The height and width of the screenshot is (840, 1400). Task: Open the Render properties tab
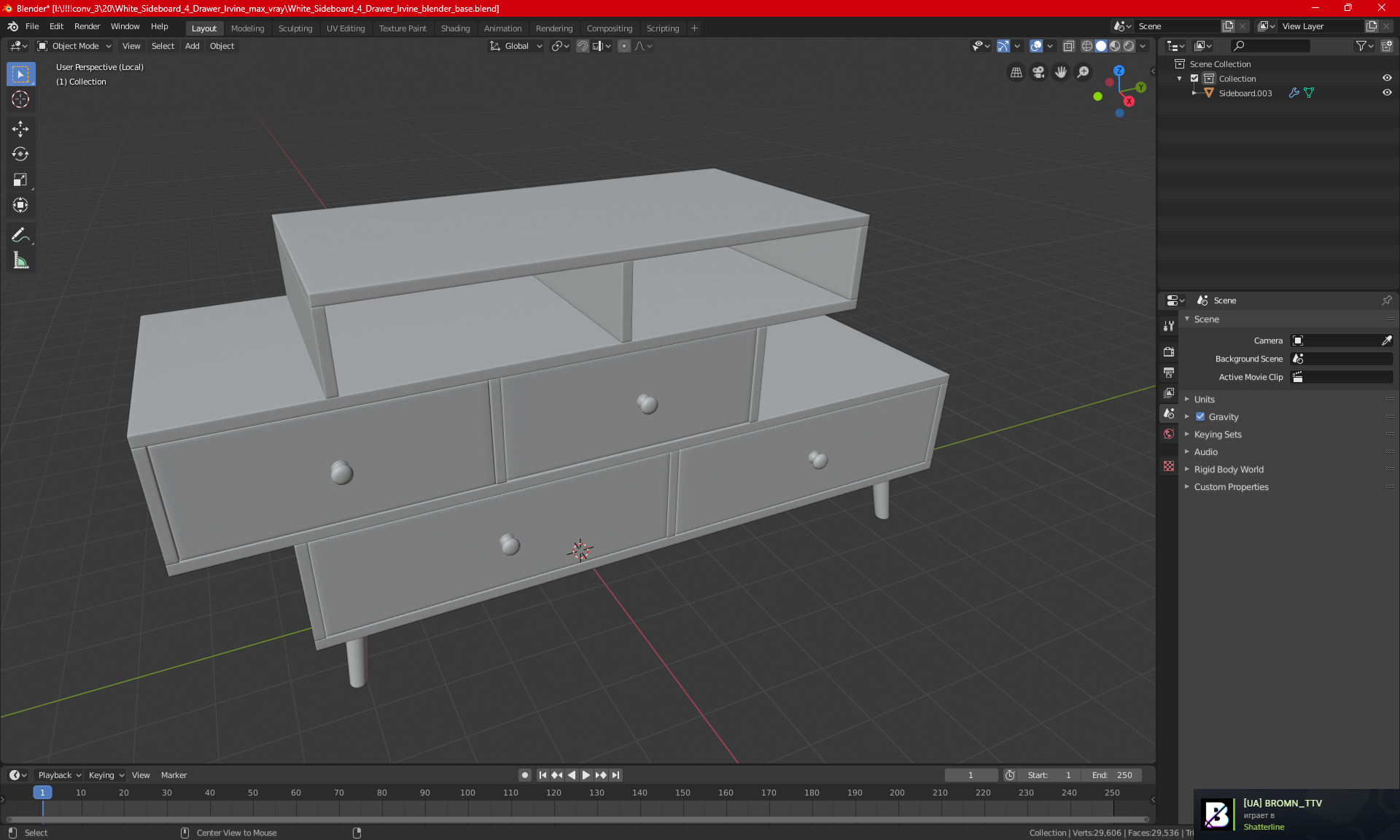(x=1169, y=351)
